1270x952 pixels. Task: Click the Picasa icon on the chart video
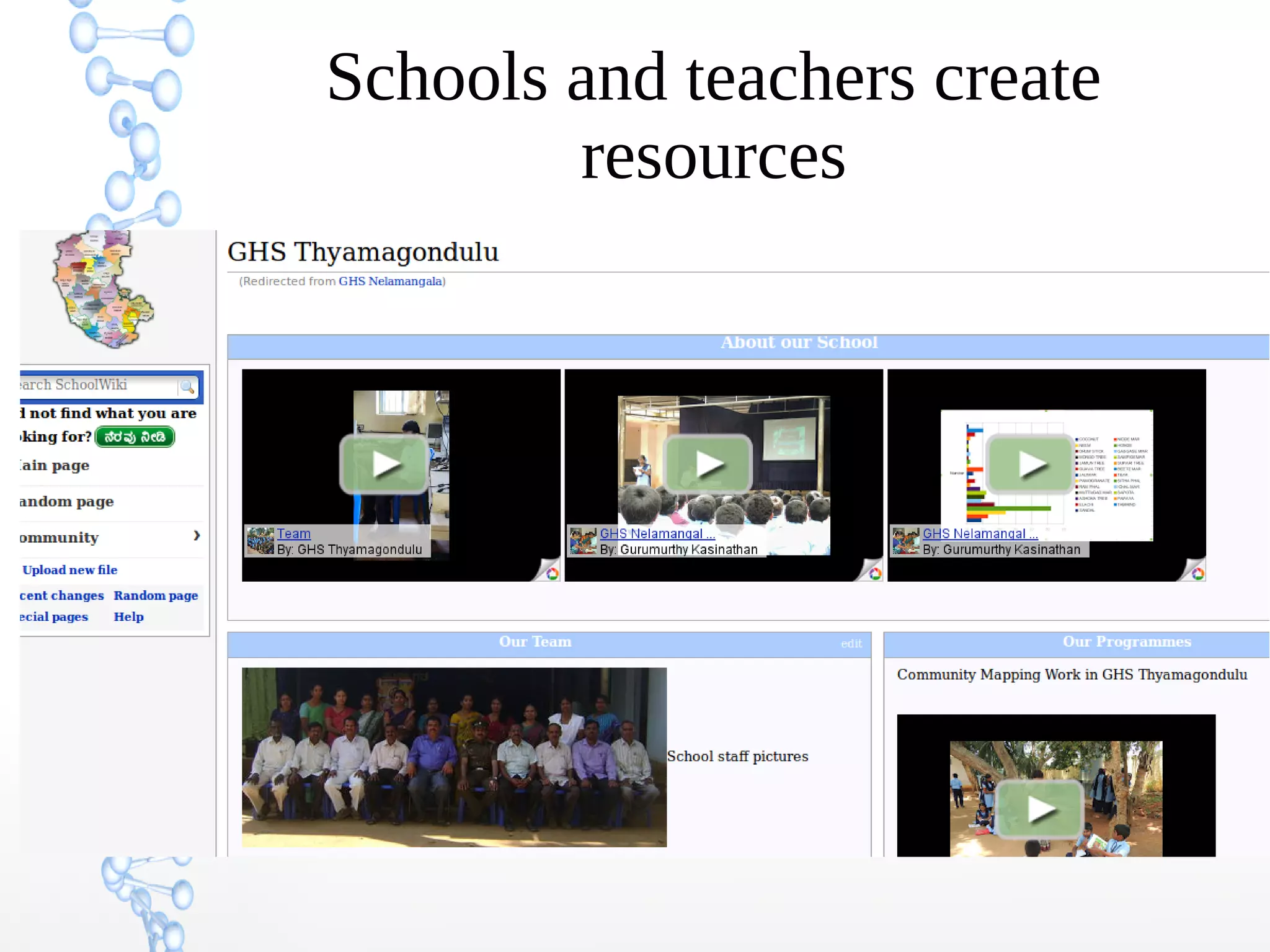[1198, 574]
